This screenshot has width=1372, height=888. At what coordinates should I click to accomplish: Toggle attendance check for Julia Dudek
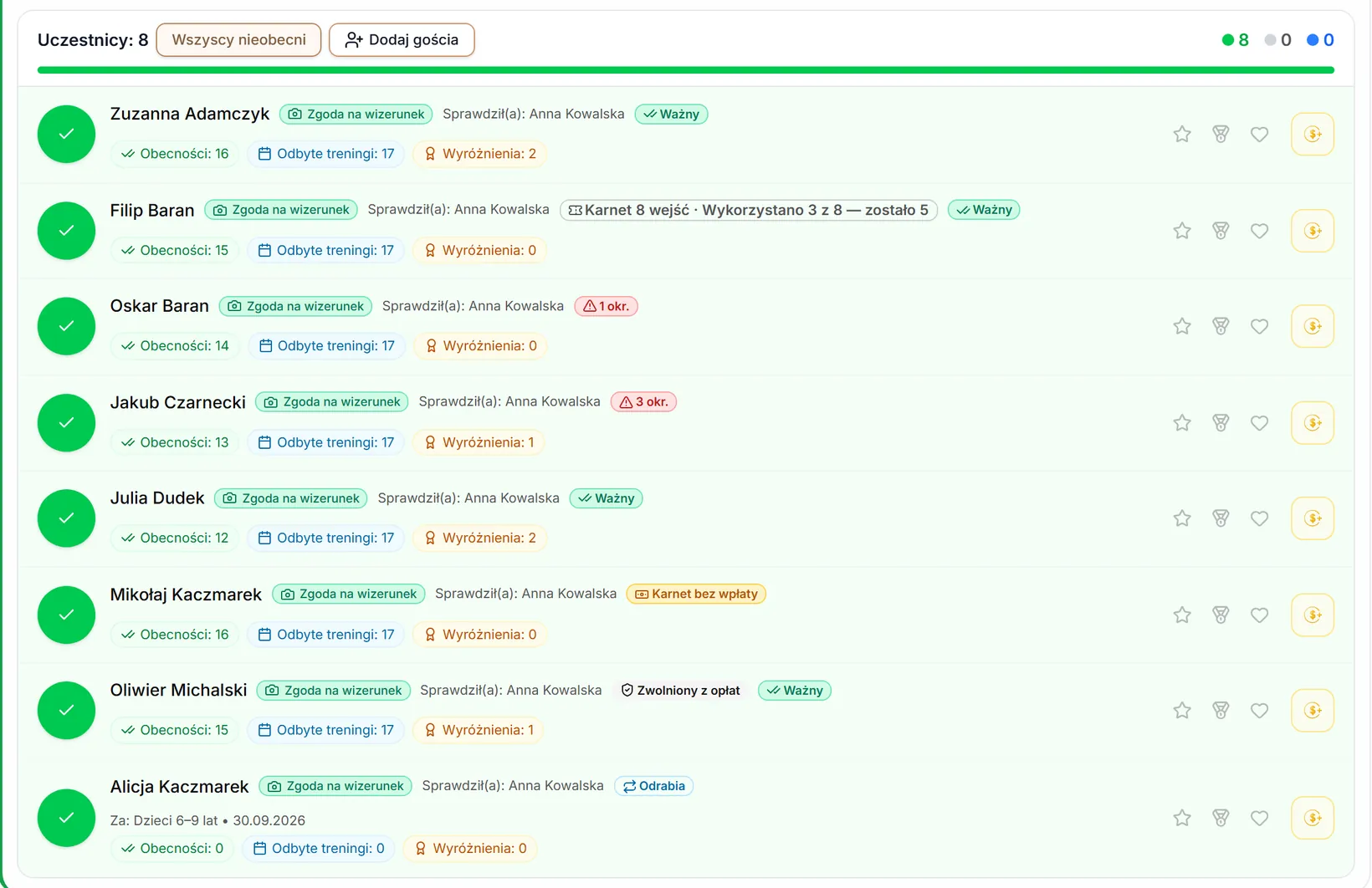click(66, 518)
